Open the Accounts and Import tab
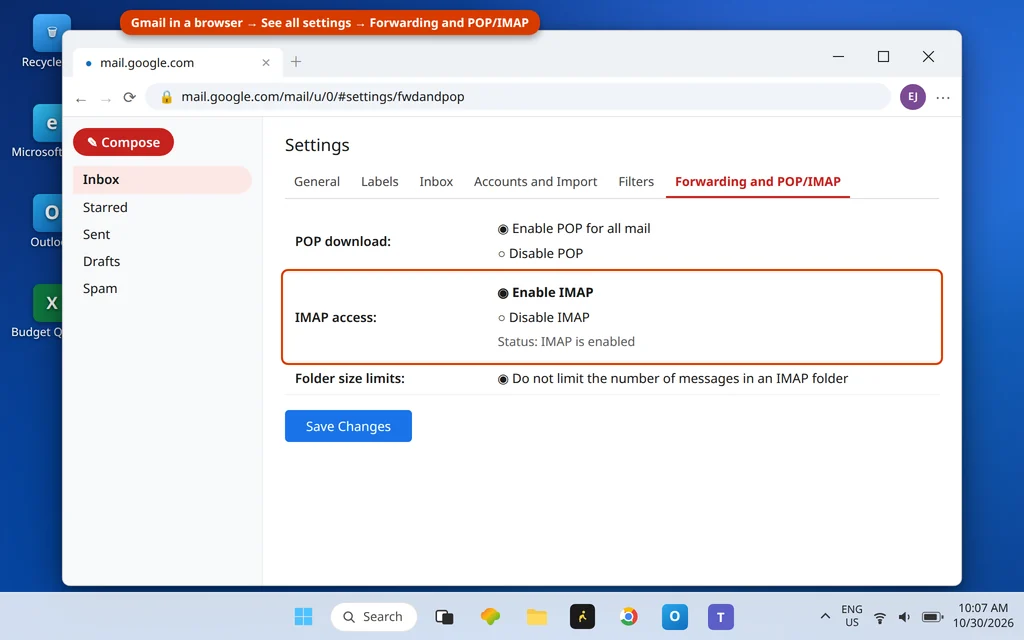This screenshot has height=640, width=1024. 536,182
